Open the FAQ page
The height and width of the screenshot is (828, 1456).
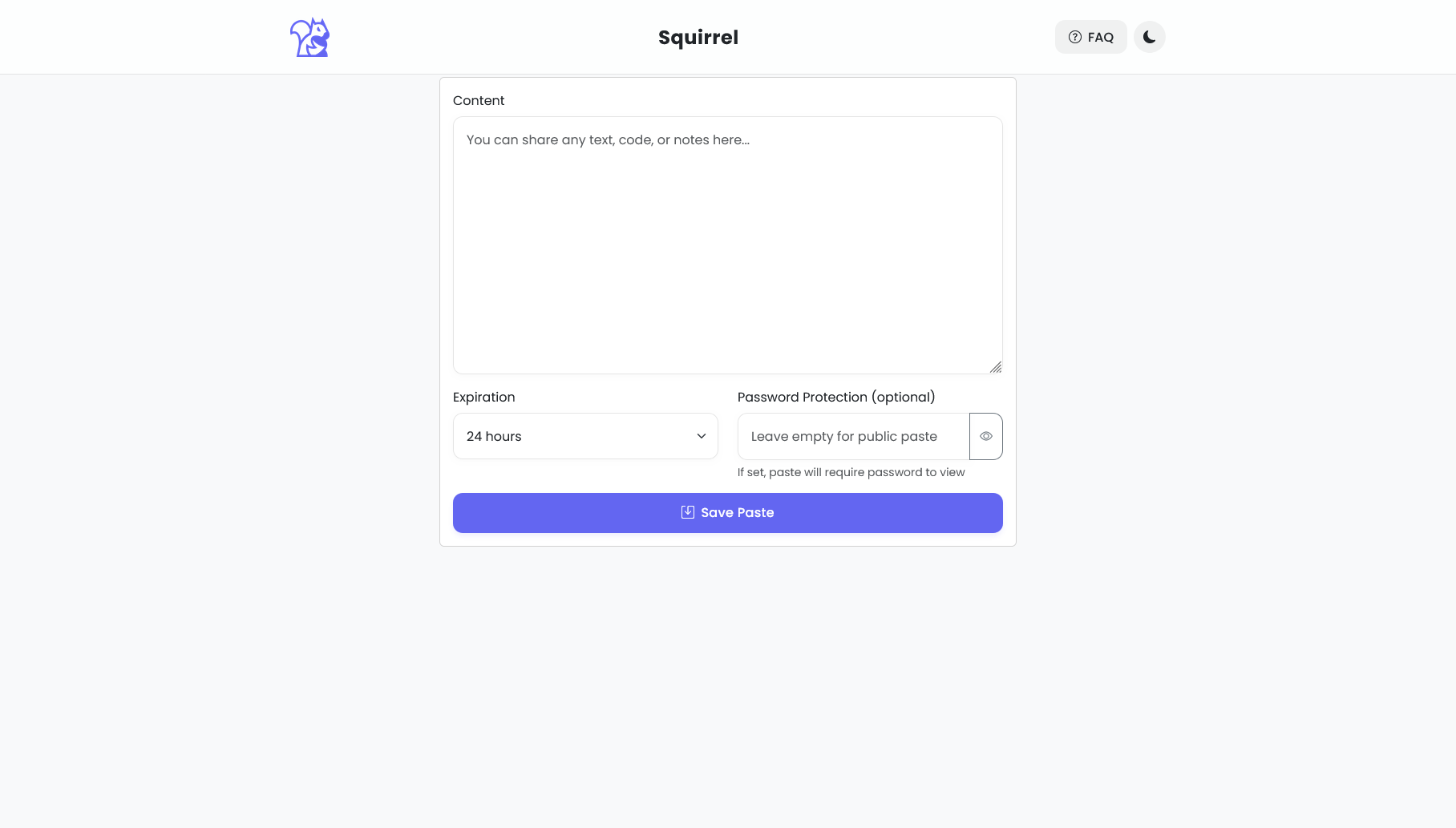1091,37
